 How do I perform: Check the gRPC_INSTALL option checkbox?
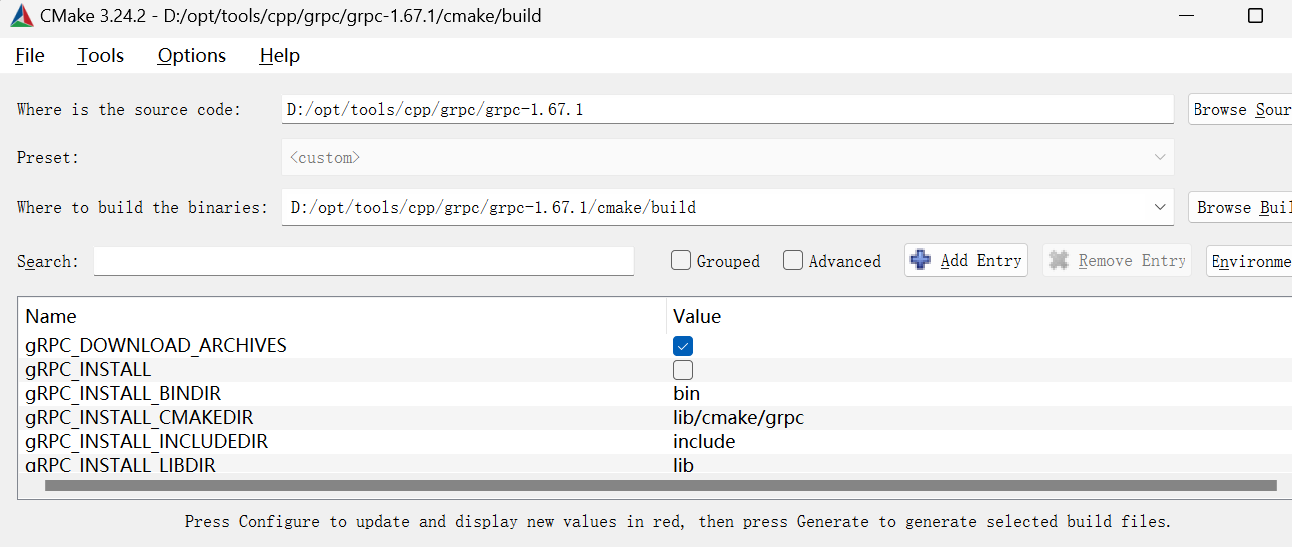click(x=683, y=370)
